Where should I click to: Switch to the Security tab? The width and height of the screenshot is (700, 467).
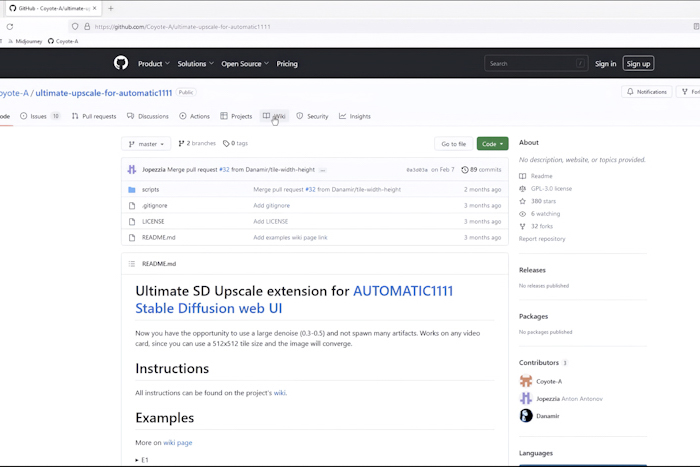(312, 116)
